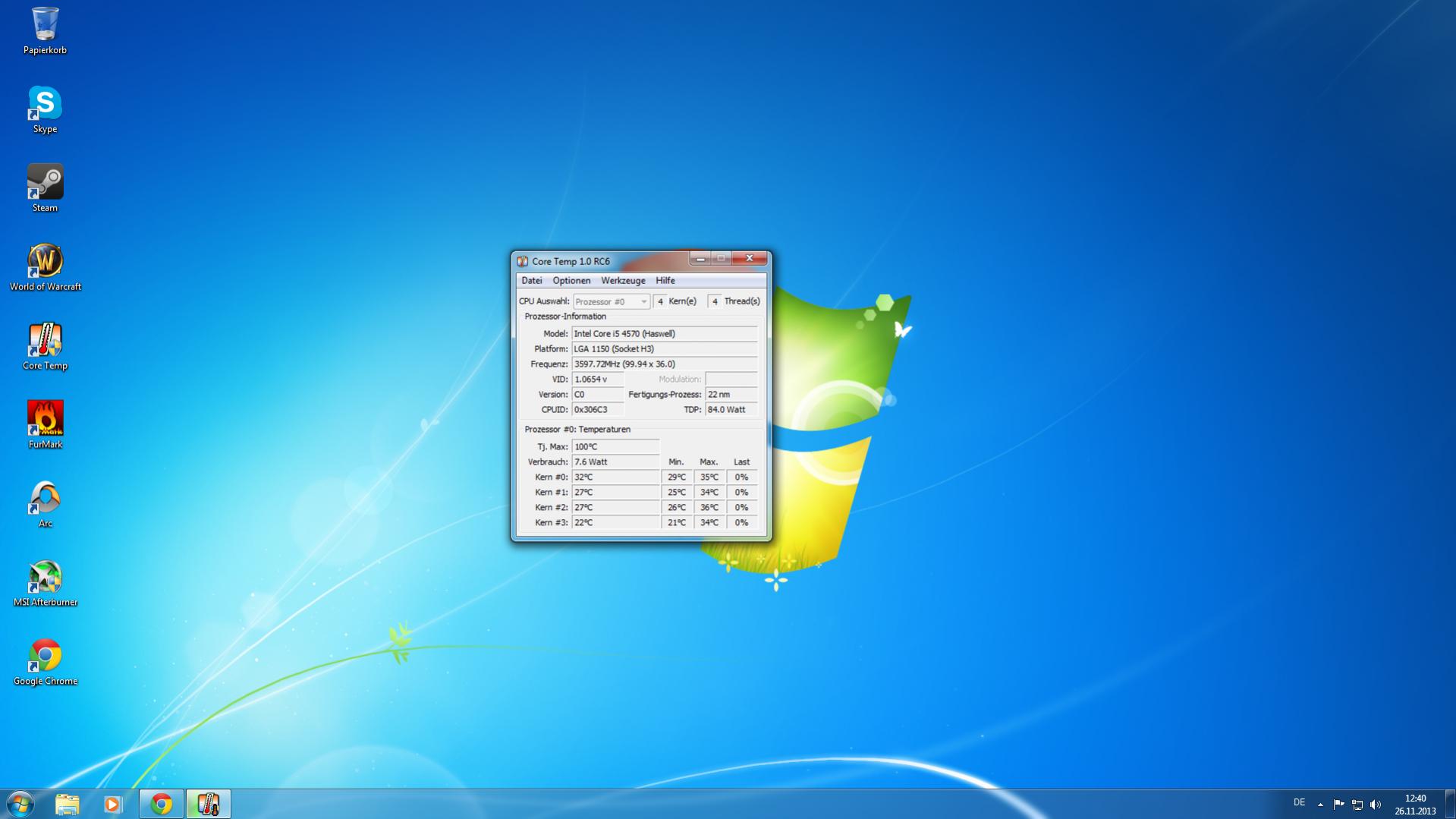Screen dimensions: 1456x819
Task: Expand the CPU Auswahl Prozessor dropdown
Action: pyautogui.click(x=611, y=301)
